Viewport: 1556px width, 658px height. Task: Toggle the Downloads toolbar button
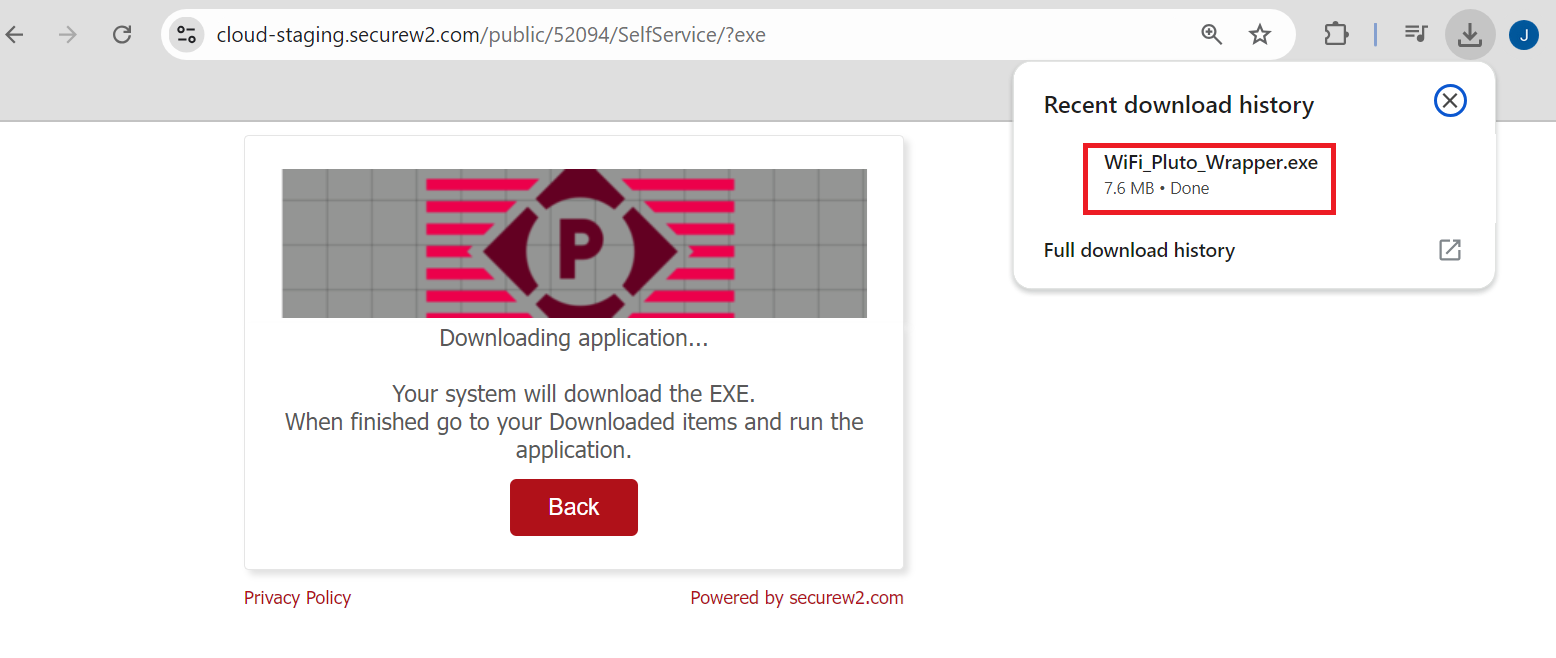click(1469, 35)
